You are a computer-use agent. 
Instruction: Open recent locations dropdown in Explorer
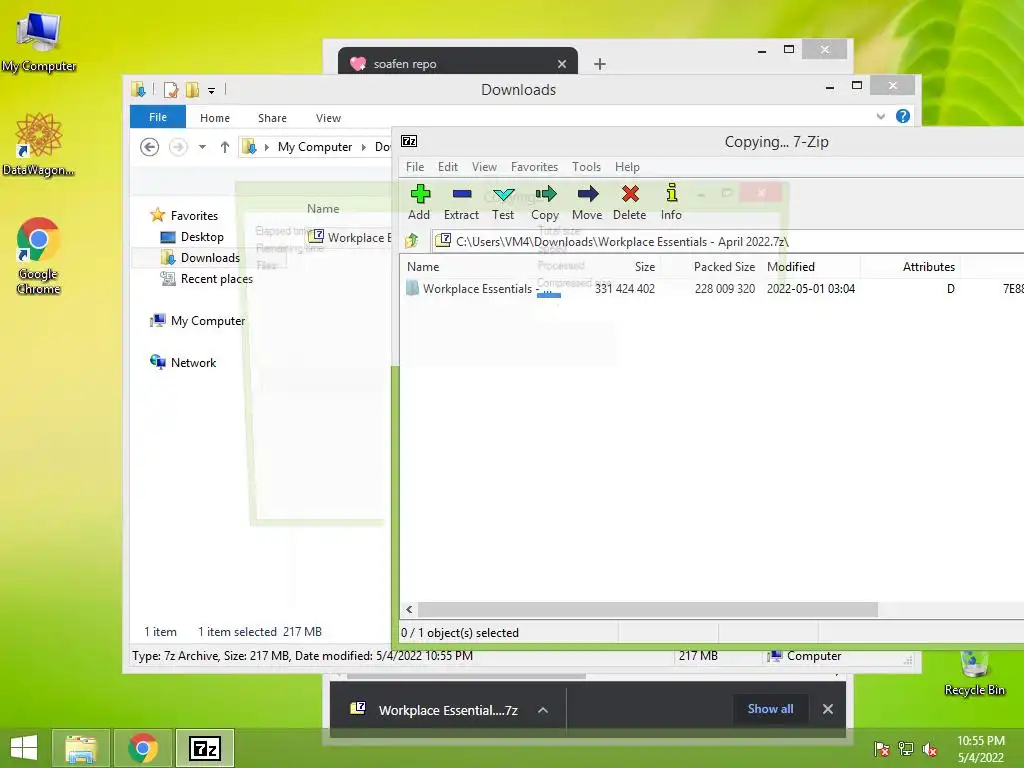point(202,147)
